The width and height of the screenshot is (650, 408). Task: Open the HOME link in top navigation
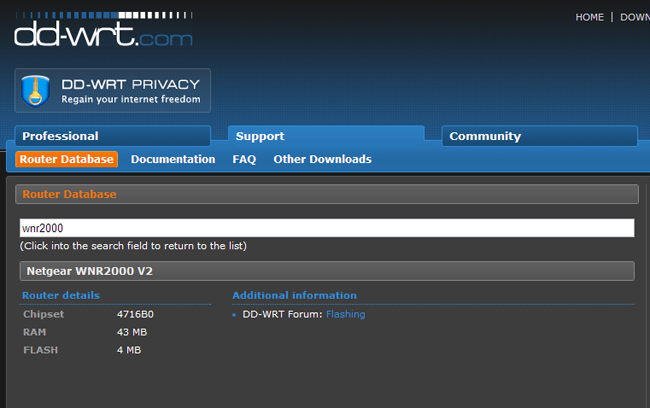tap(589, 17)
